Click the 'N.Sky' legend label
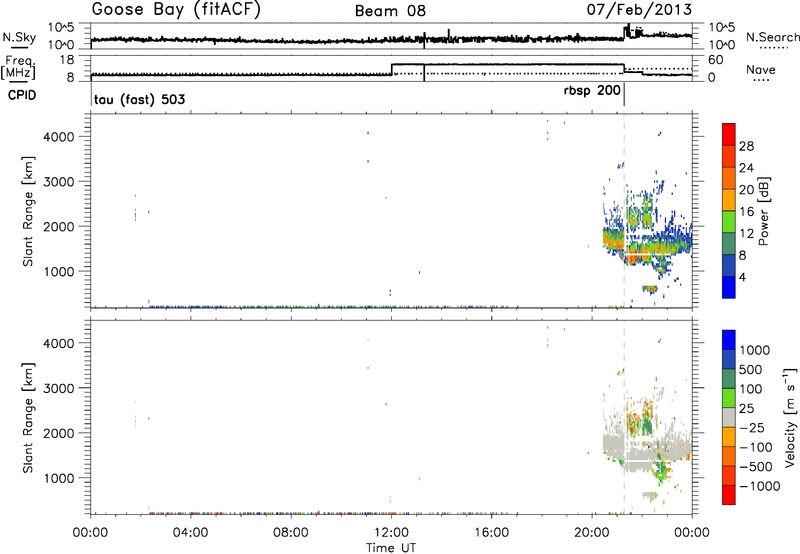This screenshot has height=554, width=800. tap(19, 37)
